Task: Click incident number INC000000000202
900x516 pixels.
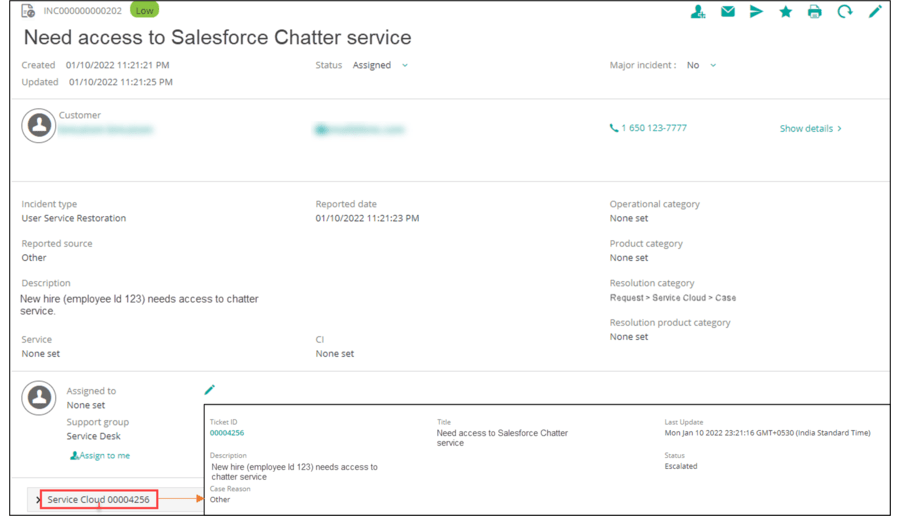Action: [x=83, y=10]
